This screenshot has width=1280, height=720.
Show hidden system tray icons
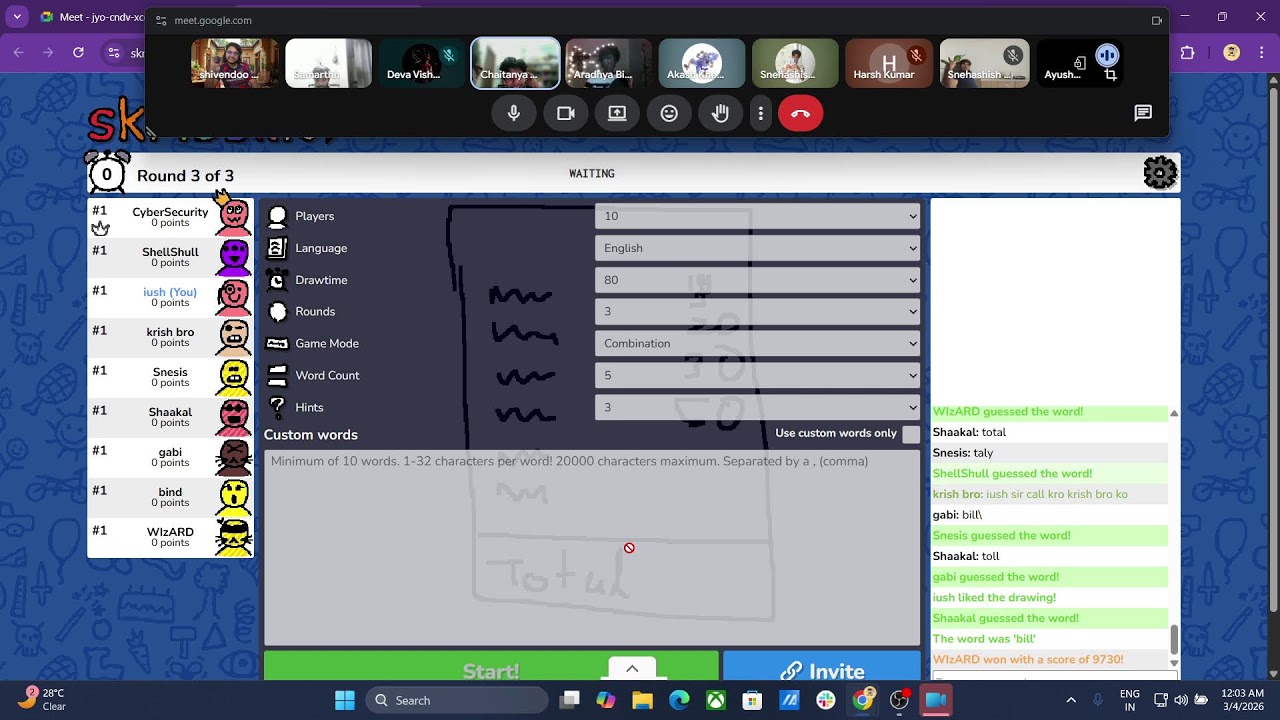click(x=1071, y=700)
